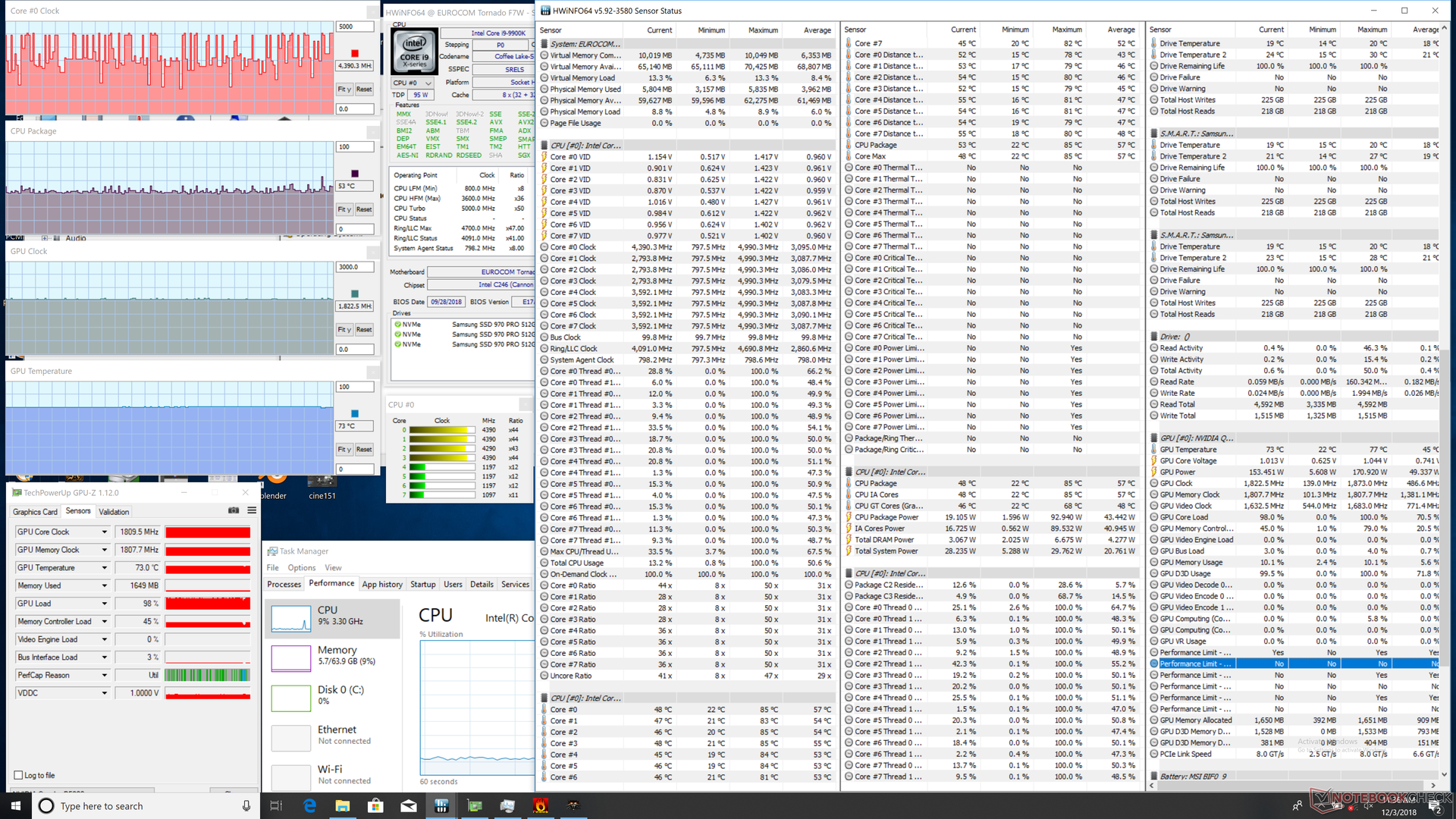Click the Intel Core i9 logo in HWiNFO summary
The width and height of the screenshot is (1456, 819).
click(414, 52)
